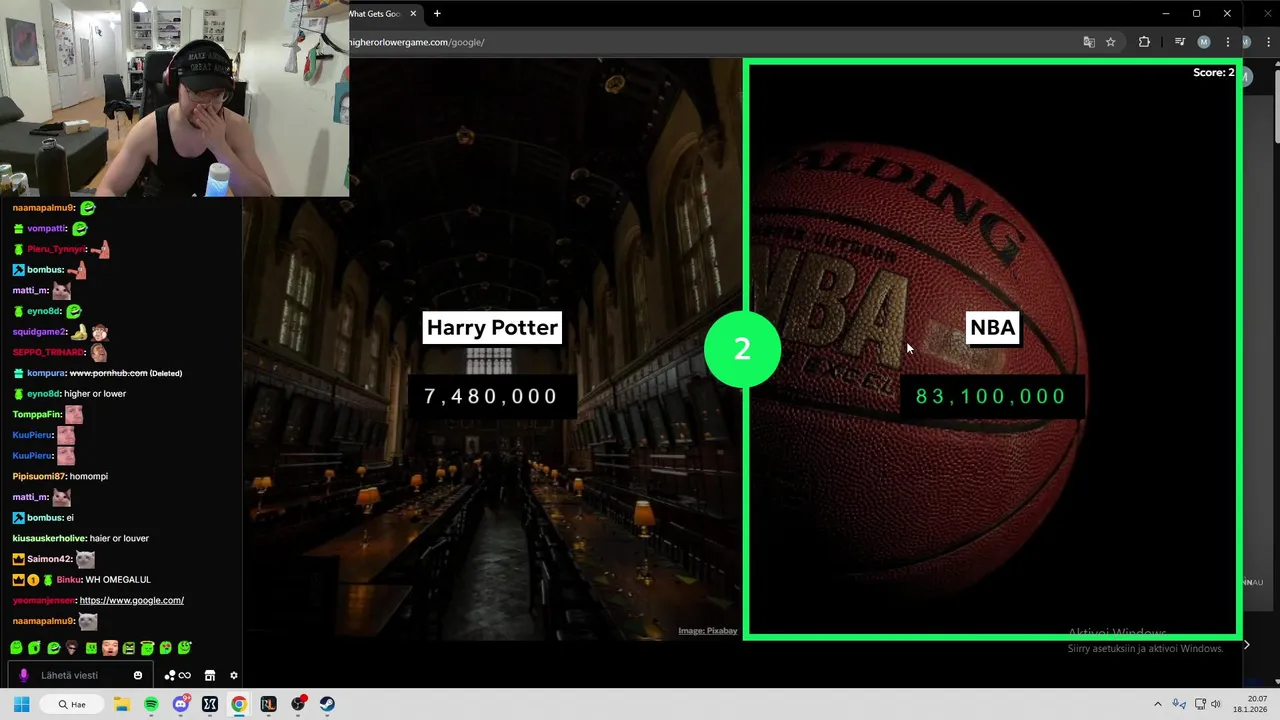Pick the open-mouth face photo emote

pyautogui.click(x=109, y=648)
